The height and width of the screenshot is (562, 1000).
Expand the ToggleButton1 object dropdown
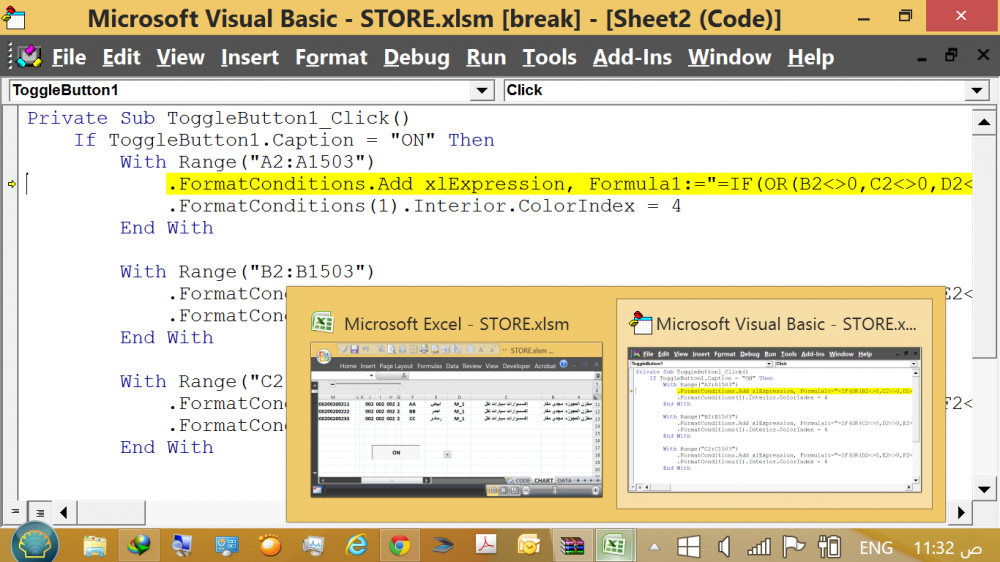[x=482, y=91]
